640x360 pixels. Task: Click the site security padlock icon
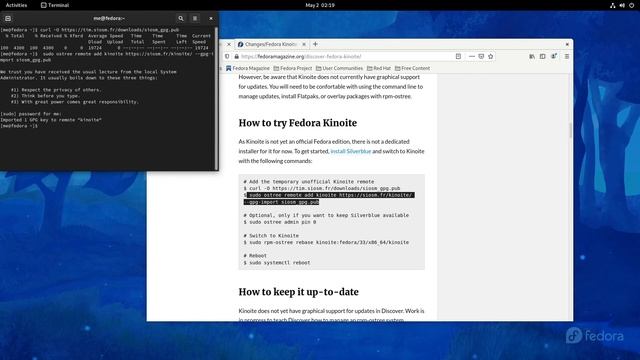[236, 56]
